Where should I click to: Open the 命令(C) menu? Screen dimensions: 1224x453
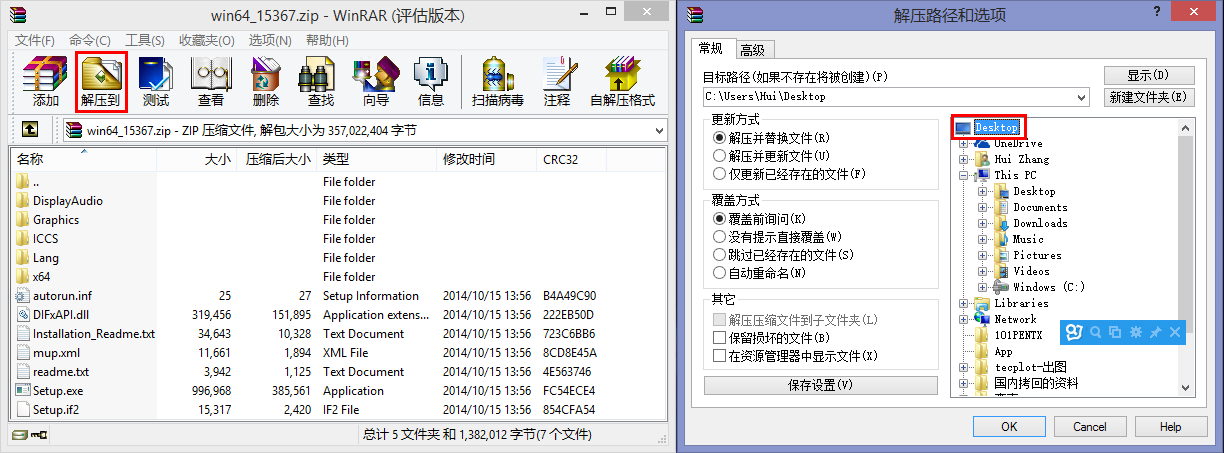(x=90, y=40)
